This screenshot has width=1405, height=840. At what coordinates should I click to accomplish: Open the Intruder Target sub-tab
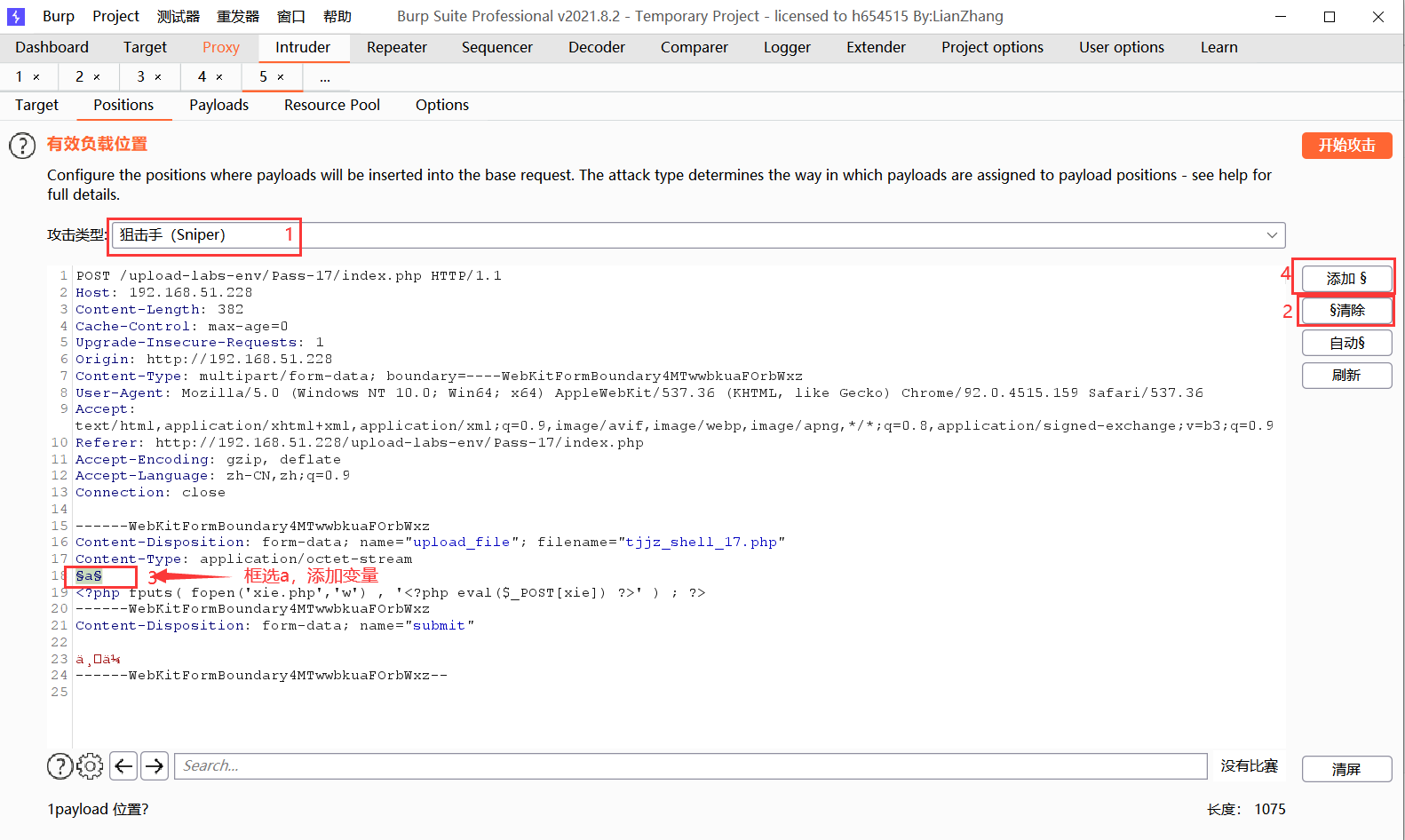[36, 105]
